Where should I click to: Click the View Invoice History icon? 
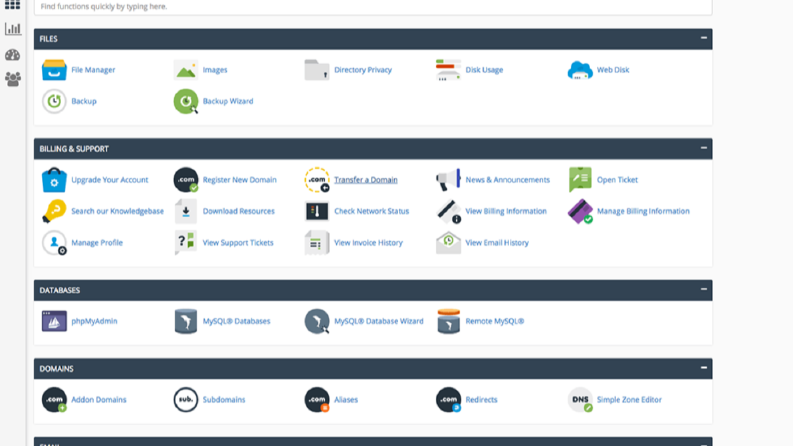tap(317, 243)
